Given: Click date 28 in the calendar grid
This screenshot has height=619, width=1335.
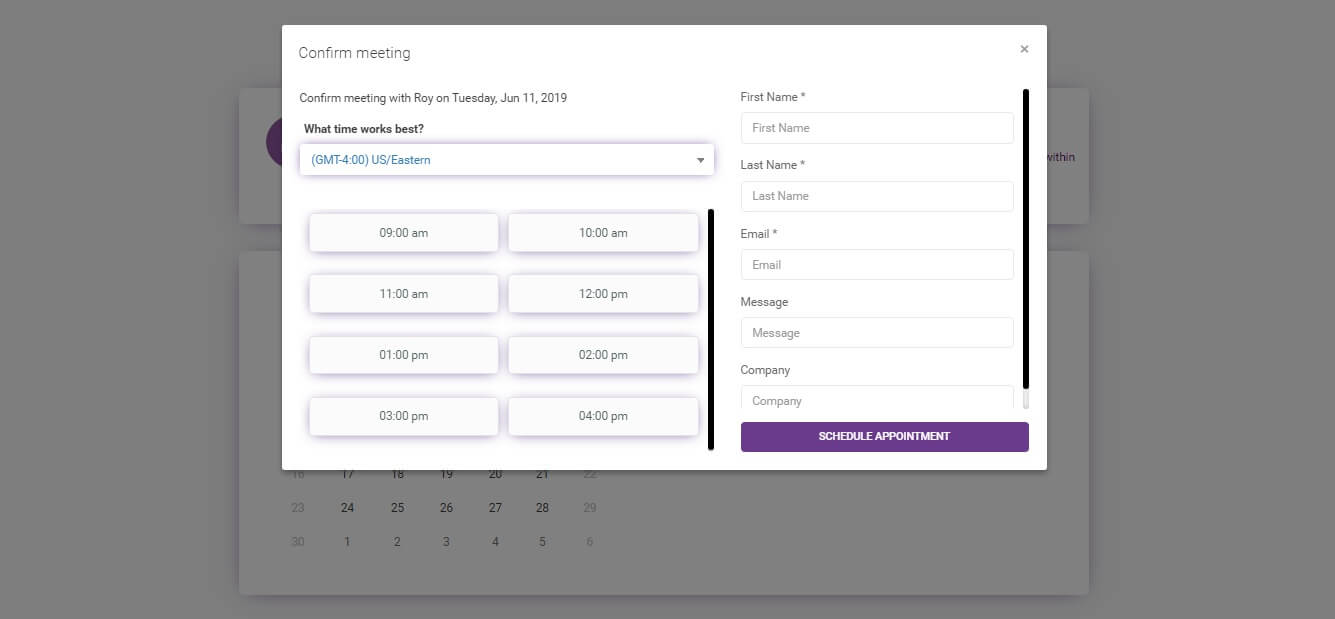Looking at the screenshot, I should coord(542,507).
